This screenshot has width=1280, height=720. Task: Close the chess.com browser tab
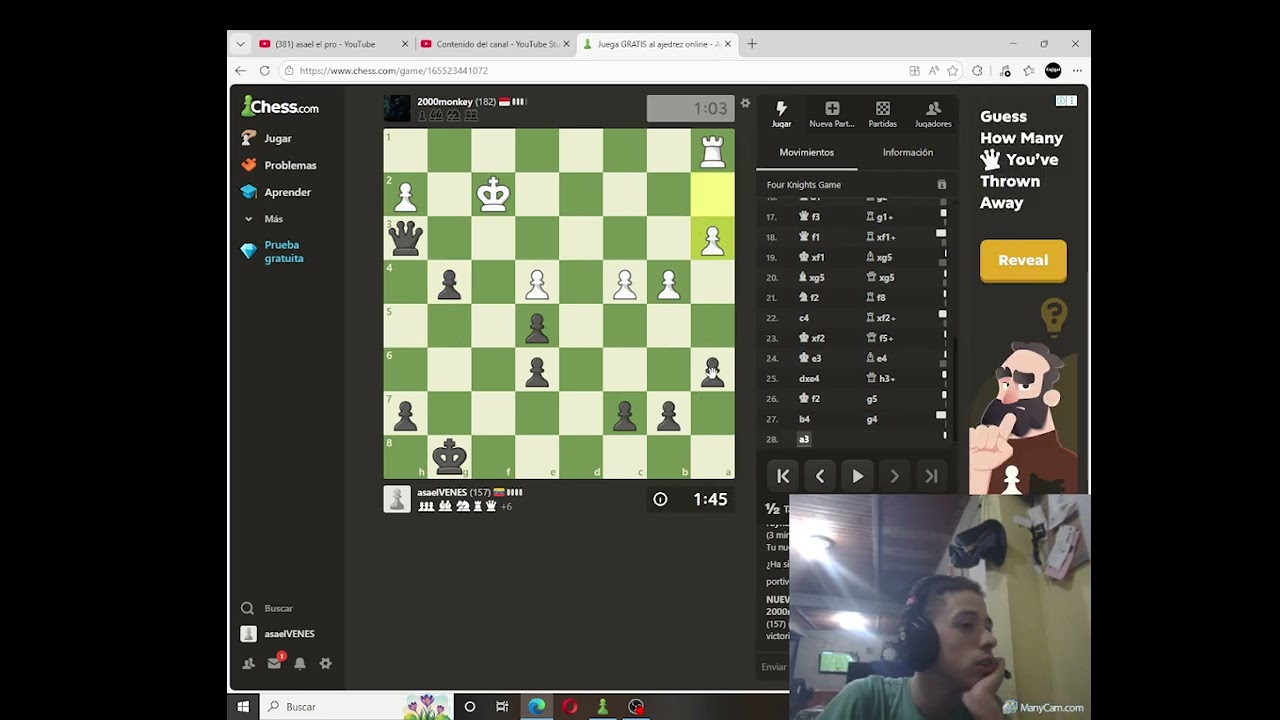(728, 44)
